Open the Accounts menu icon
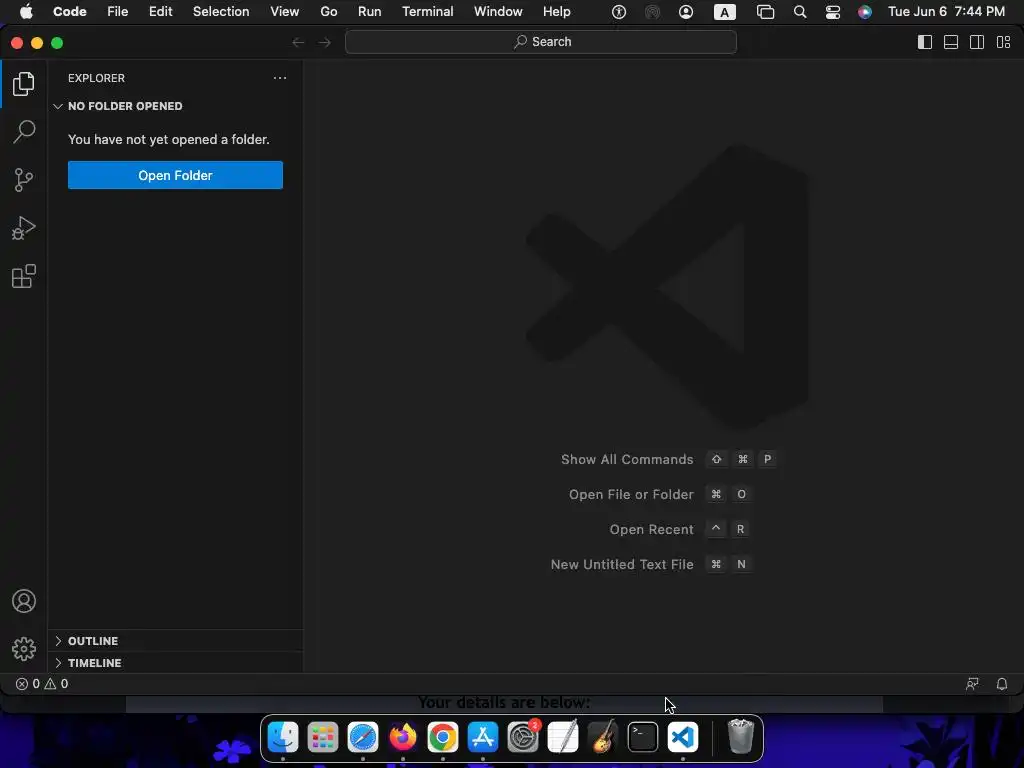The width and height of the screenshot is (1024, 768). point(24,601)
